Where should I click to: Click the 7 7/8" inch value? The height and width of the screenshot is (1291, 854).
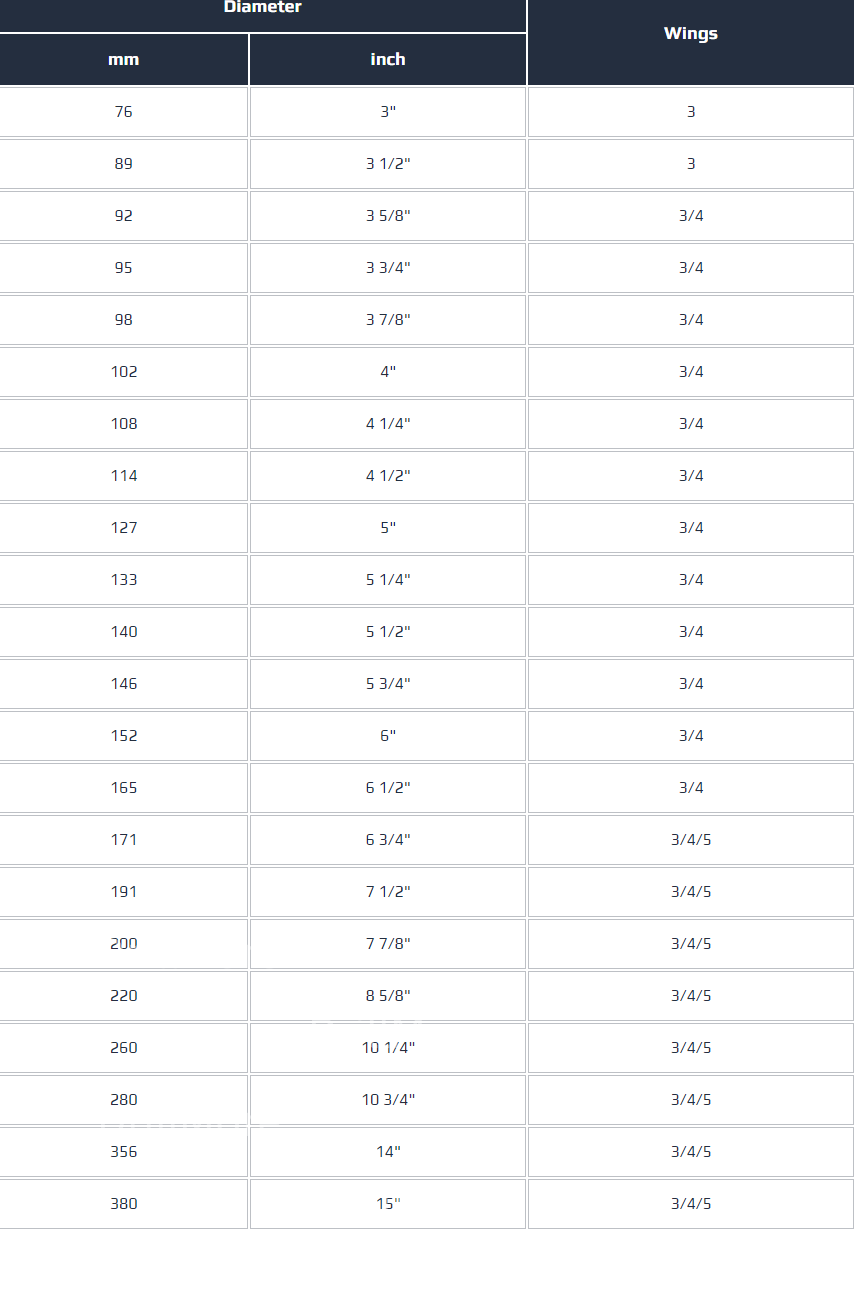coord(388,944)
